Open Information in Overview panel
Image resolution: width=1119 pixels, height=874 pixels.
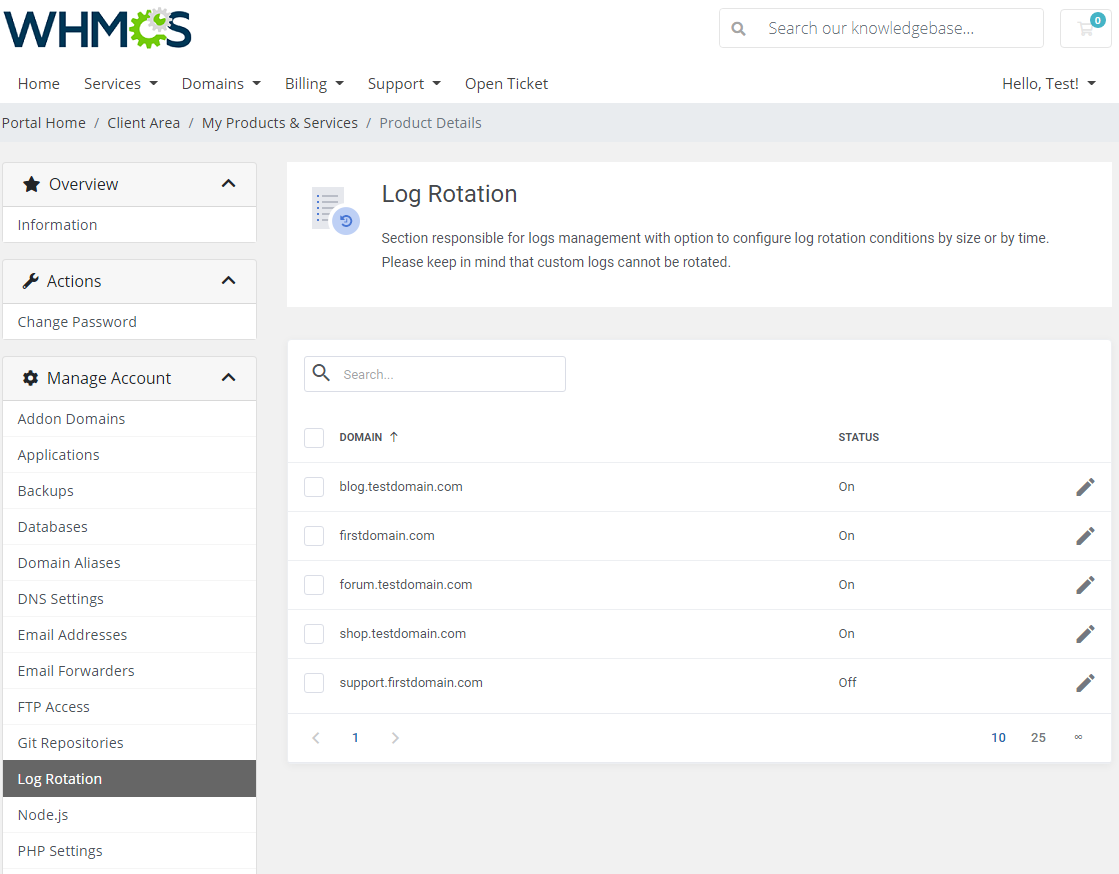point(129,225)
